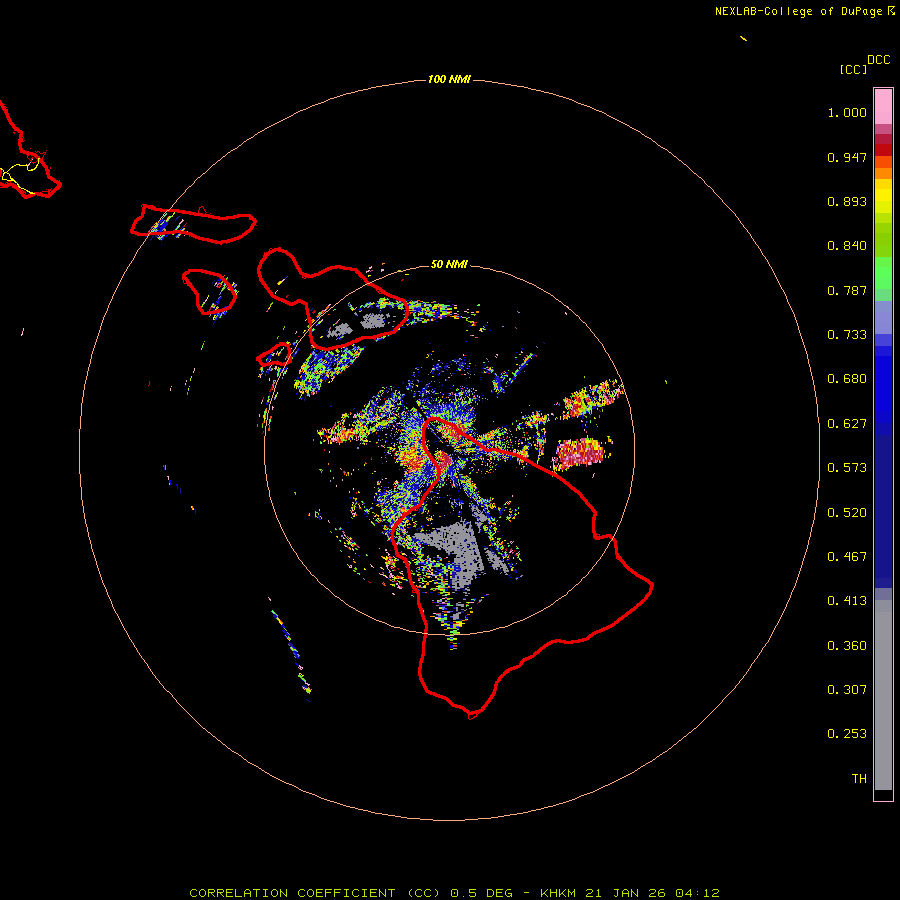Click the 0.360 scale value

point(847,646)
